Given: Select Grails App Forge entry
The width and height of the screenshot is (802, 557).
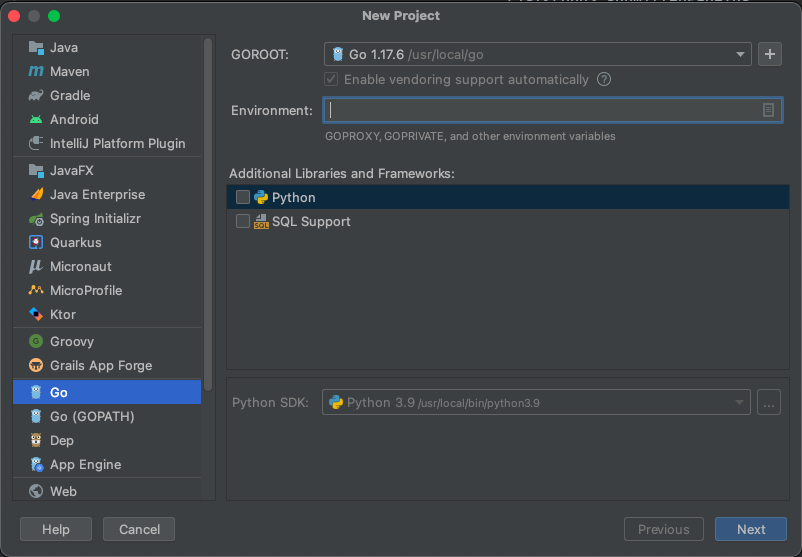Looking at the screenshot, I should [x=100, y=365].
